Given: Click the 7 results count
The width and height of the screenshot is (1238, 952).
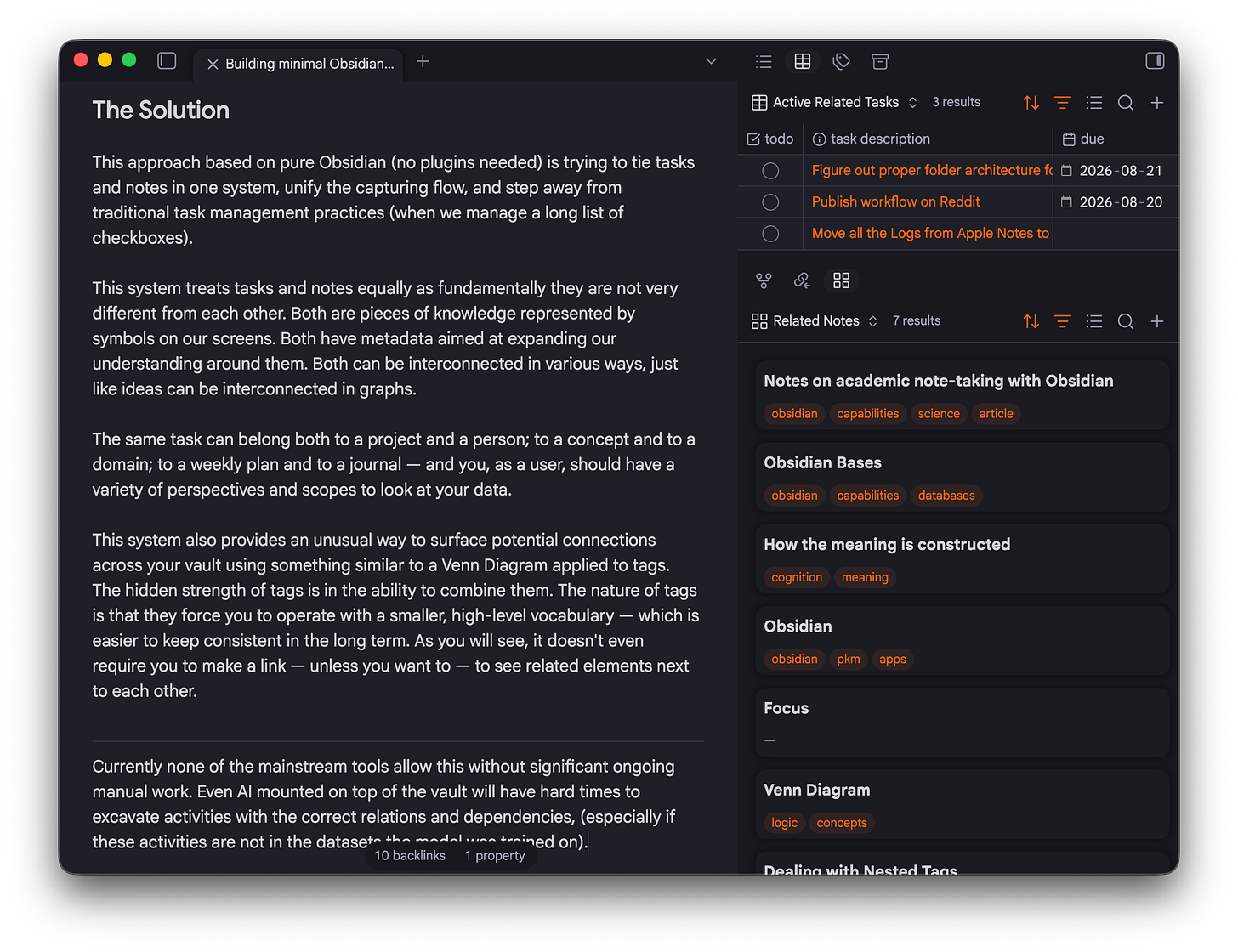Looking at the screenshot, I should pos(916,320).
